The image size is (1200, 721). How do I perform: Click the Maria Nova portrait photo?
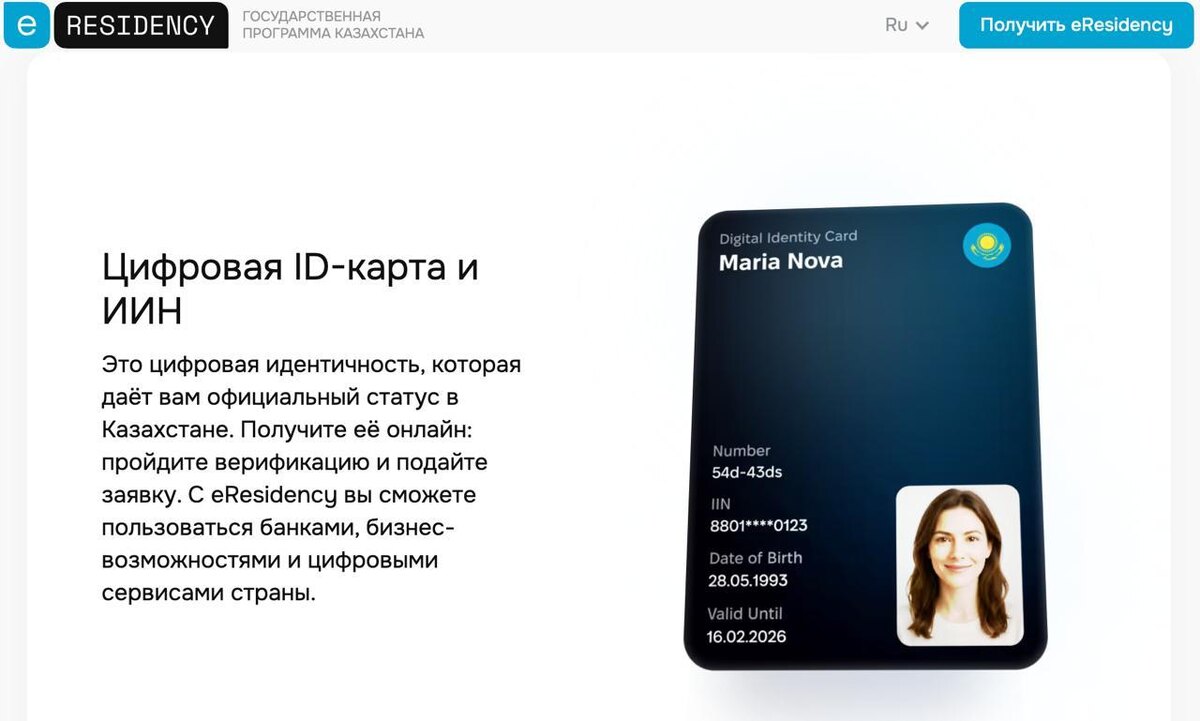coord(958,565)
